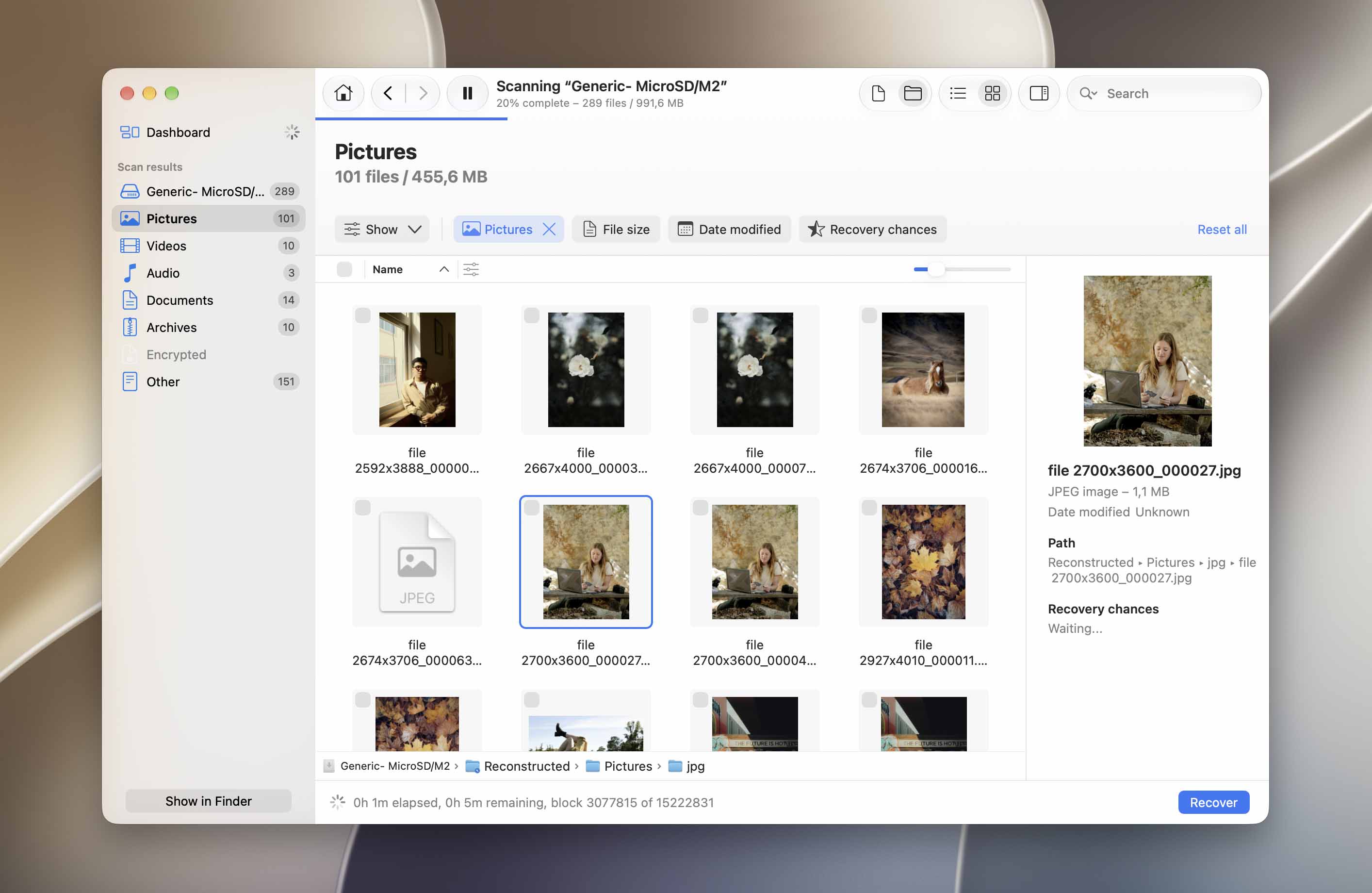Click the Recover button

(1213, 803)
